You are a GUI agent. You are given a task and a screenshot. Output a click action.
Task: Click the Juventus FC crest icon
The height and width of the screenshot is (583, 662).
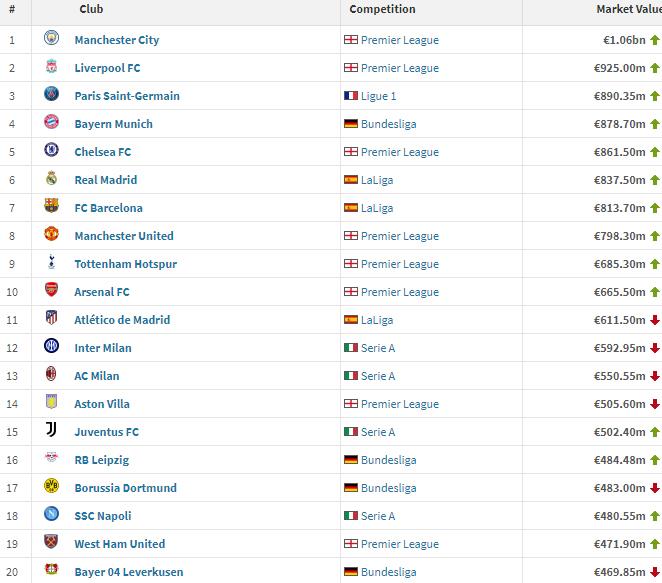tap(51, 431)
